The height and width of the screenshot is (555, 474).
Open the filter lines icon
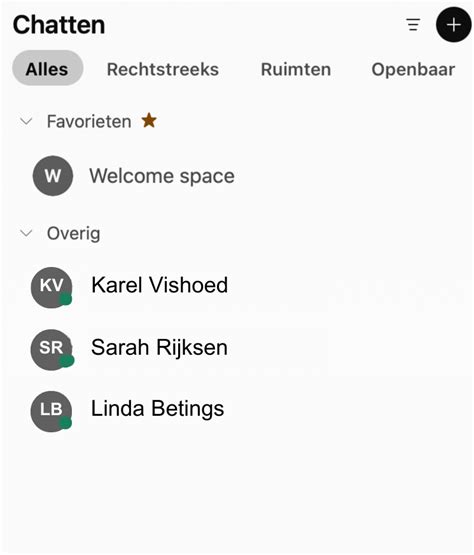click(x=413, y=25)
